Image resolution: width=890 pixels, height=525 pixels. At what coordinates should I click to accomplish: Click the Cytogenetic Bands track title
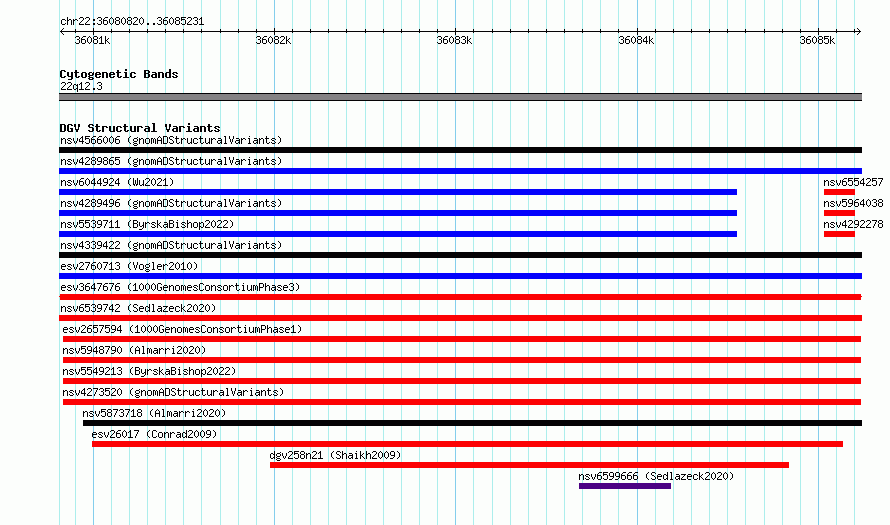click(x=119, y=74)
